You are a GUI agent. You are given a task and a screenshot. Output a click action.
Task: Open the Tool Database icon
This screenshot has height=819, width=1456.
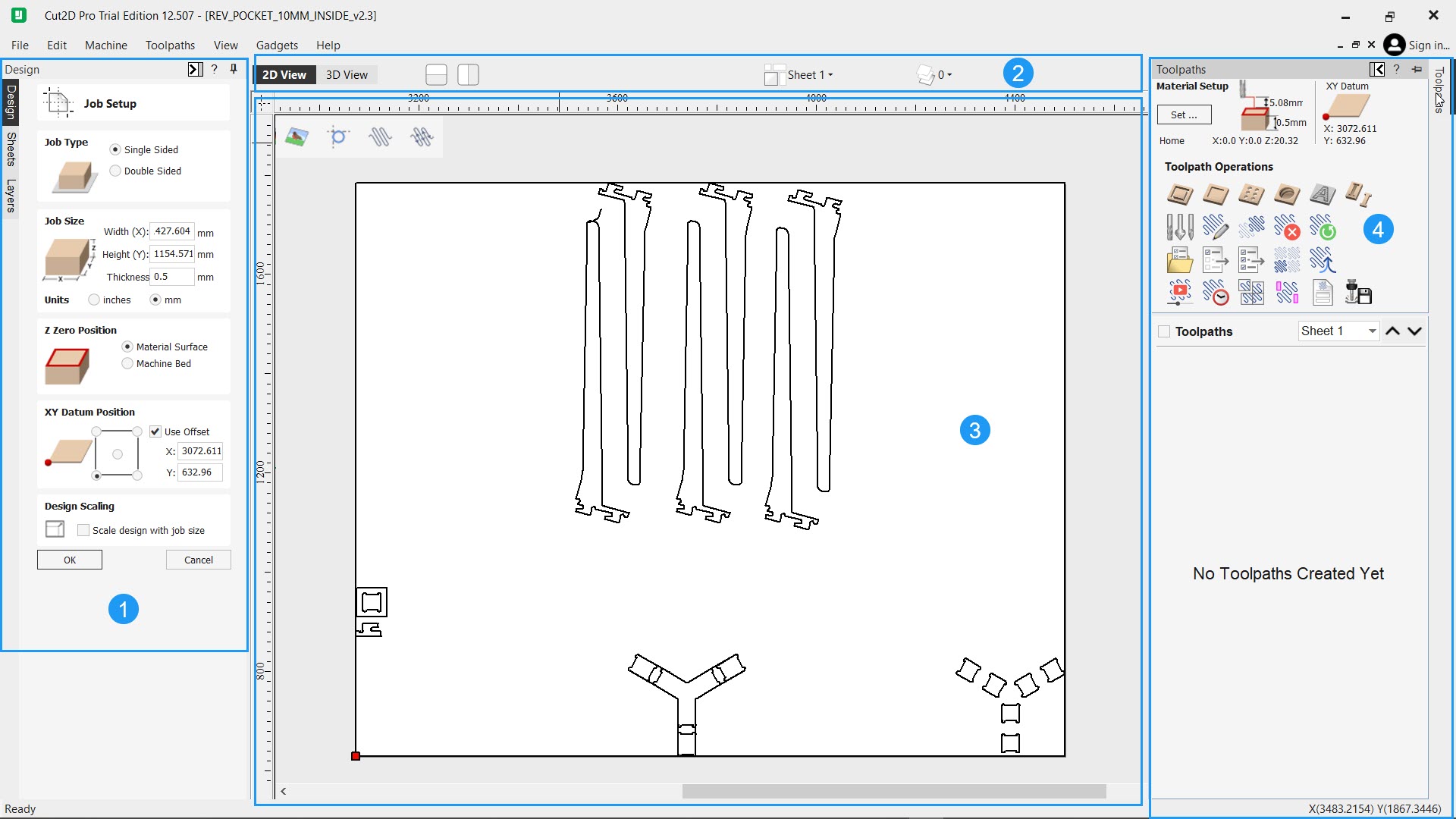(x=1180, y=226)
